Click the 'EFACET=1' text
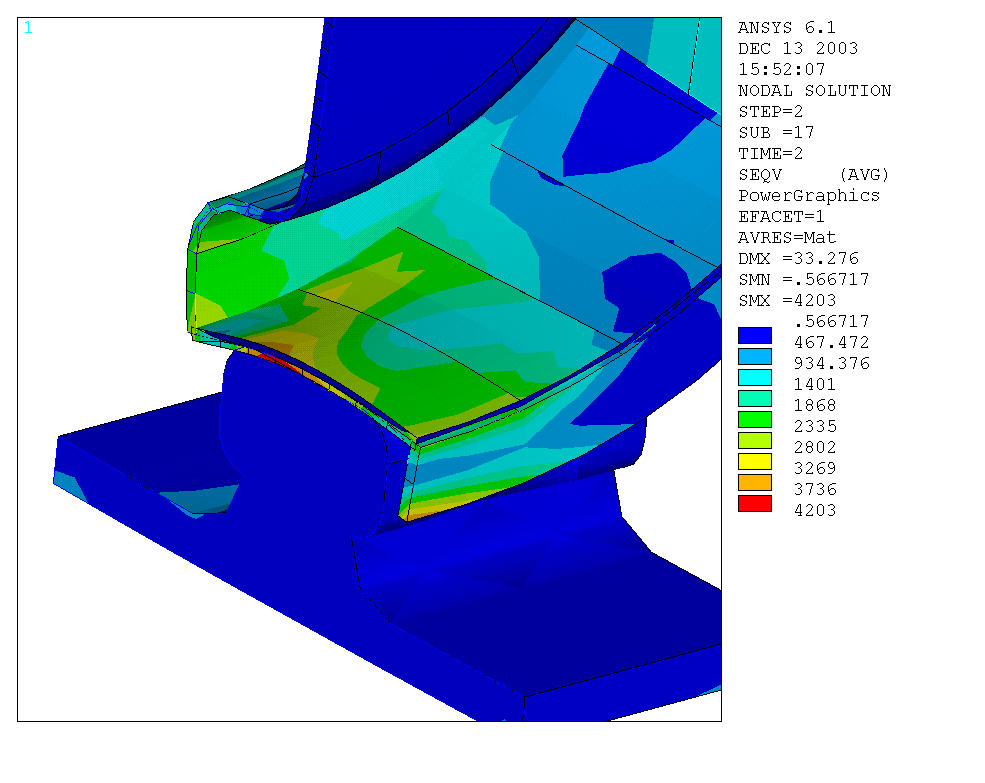This screenshot has width=985, height=783. coord(781,216)
